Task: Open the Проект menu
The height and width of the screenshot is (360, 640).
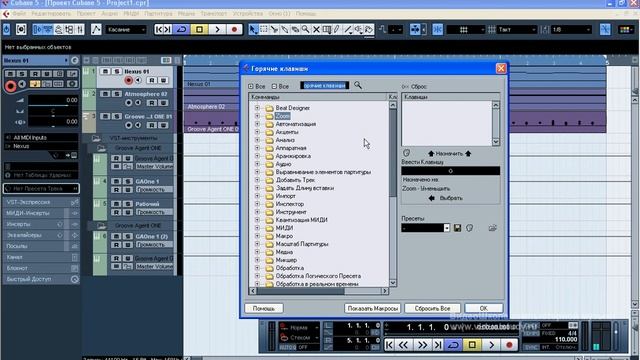Action: coord(86,13)
